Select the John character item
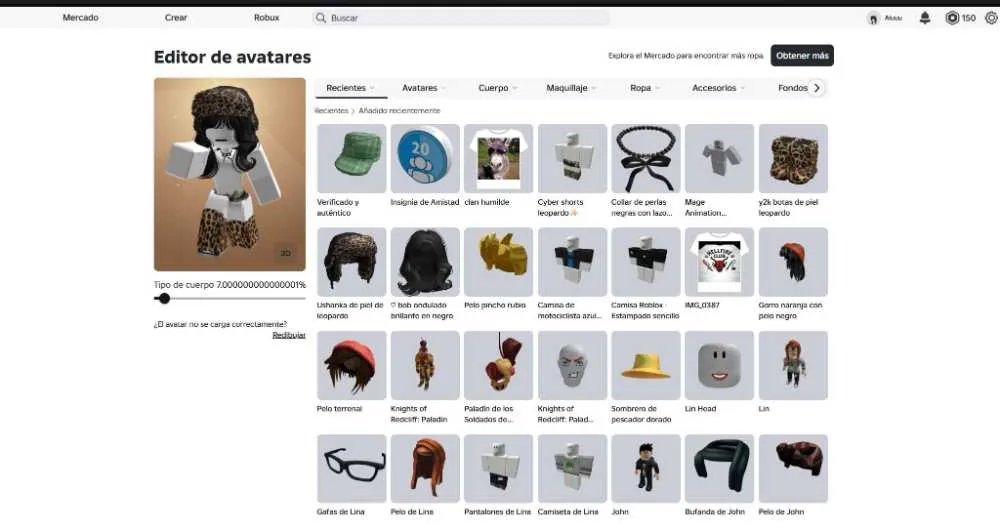1000x531 pixels. click(x=645, y=469)
